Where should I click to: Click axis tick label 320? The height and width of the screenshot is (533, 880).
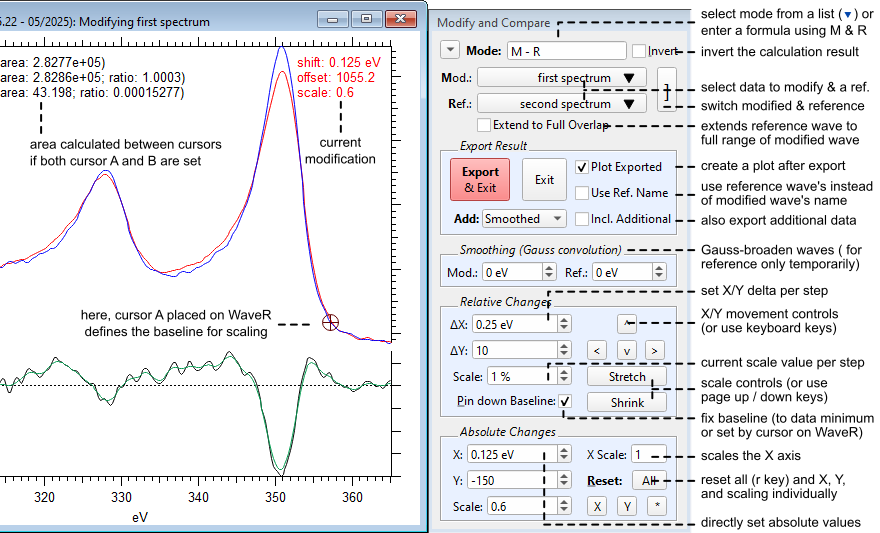click(x=44, y=497)
